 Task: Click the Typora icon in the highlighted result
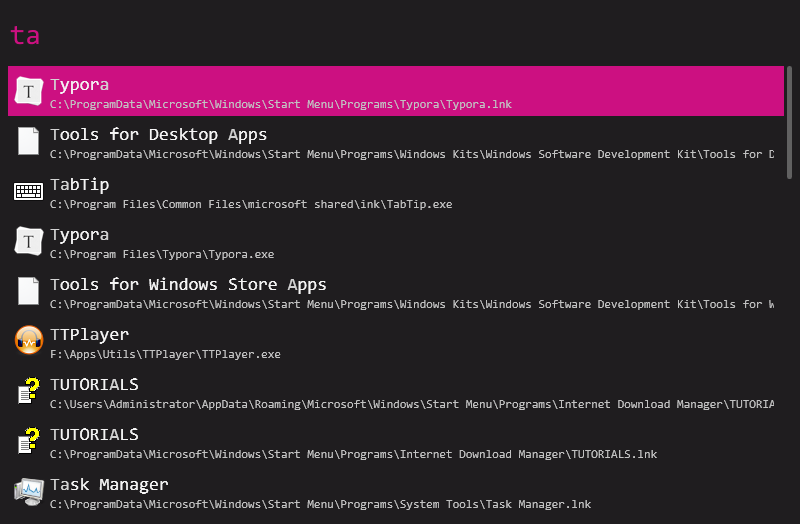pyautogui.click(x=29, y=91)
